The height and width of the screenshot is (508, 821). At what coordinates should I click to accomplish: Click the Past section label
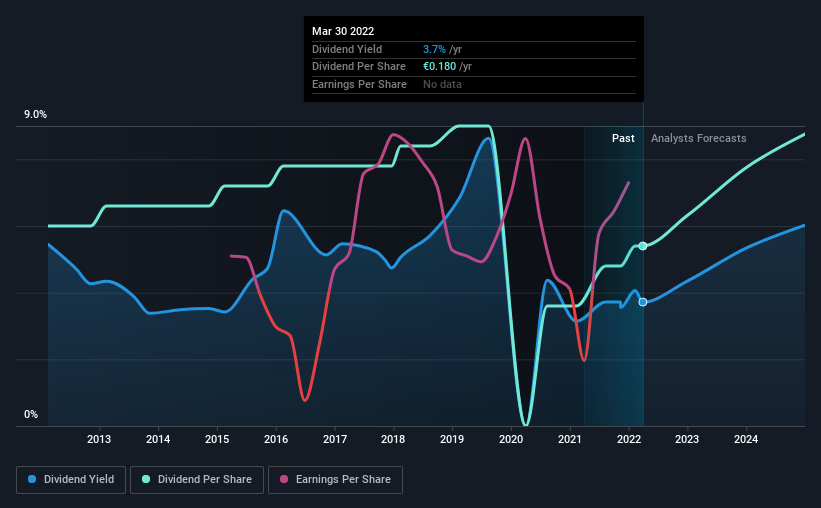tap(623, 138)
